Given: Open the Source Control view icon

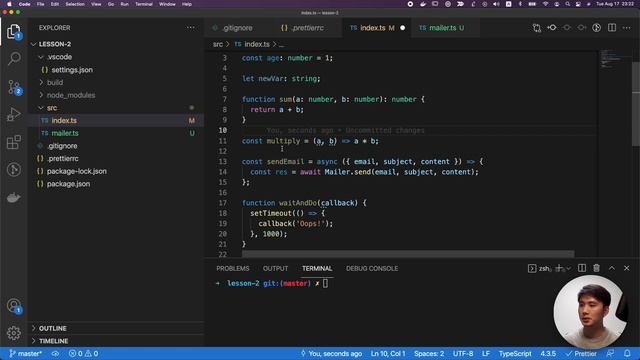Looking at the screenshot, I should pyautogui.click(x=14, y=87).
